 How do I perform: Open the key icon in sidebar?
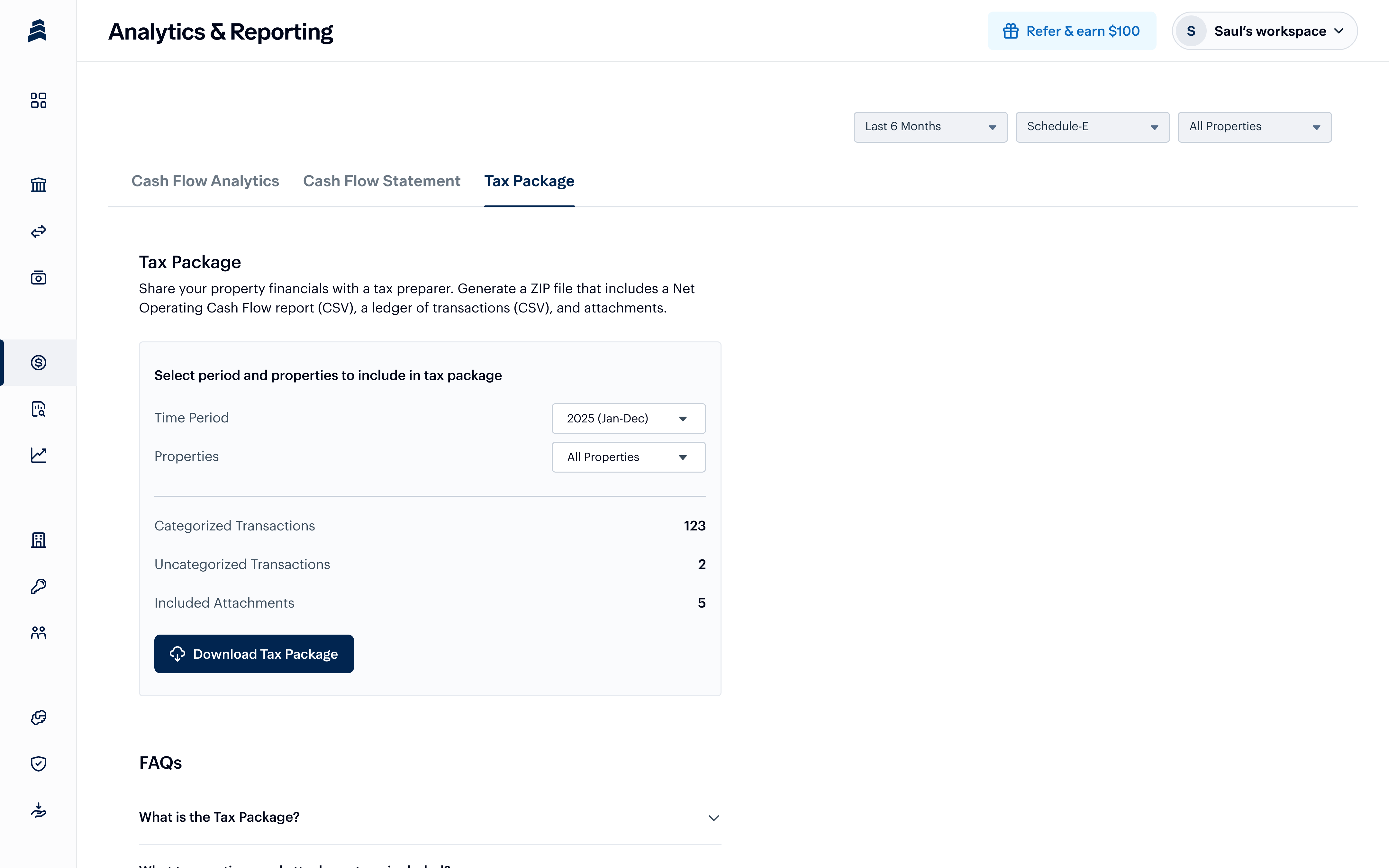(39, 586)
